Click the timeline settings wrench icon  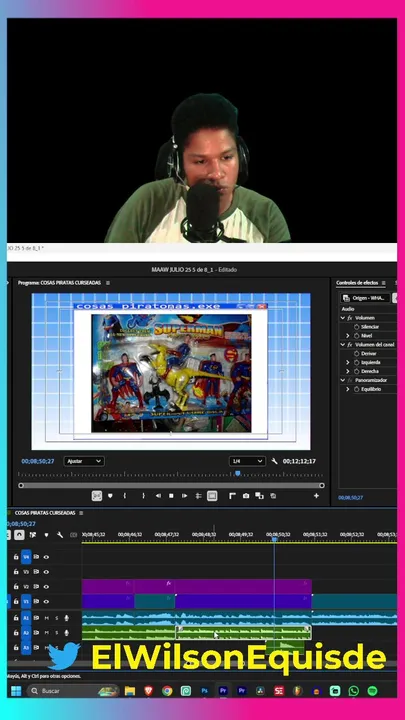(60, 535)
